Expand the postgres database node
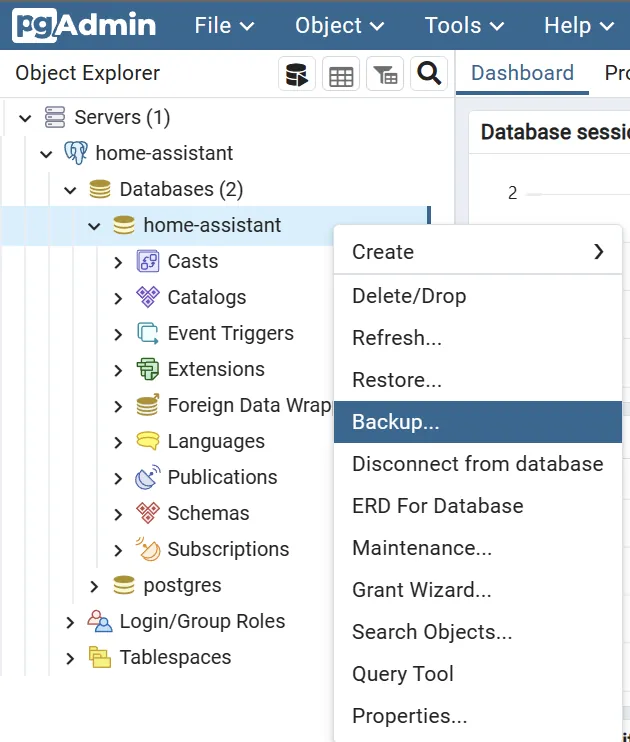This screenshot has width=630, height=742. pos(94,586)
